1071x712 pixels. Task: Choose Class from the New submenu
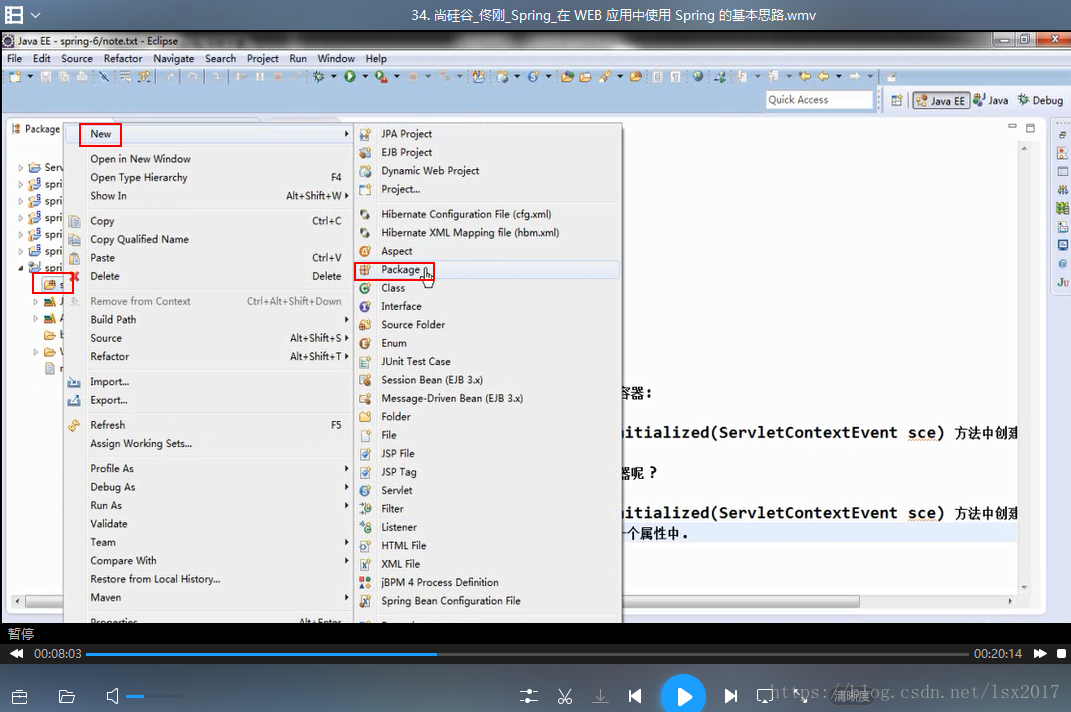(x=393, y=288)
